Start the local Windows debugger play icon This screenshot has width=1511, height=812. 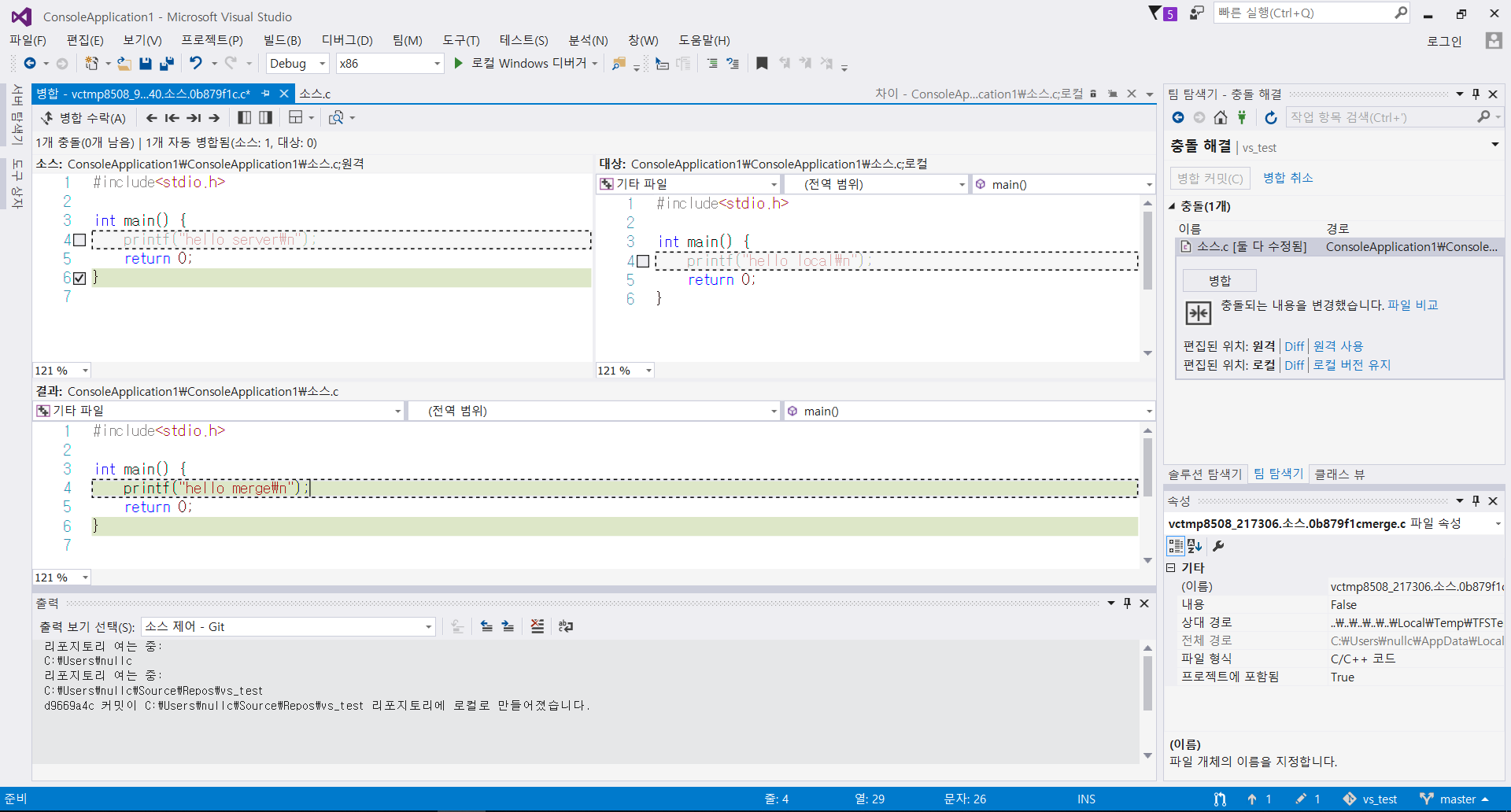coord(459,63)
